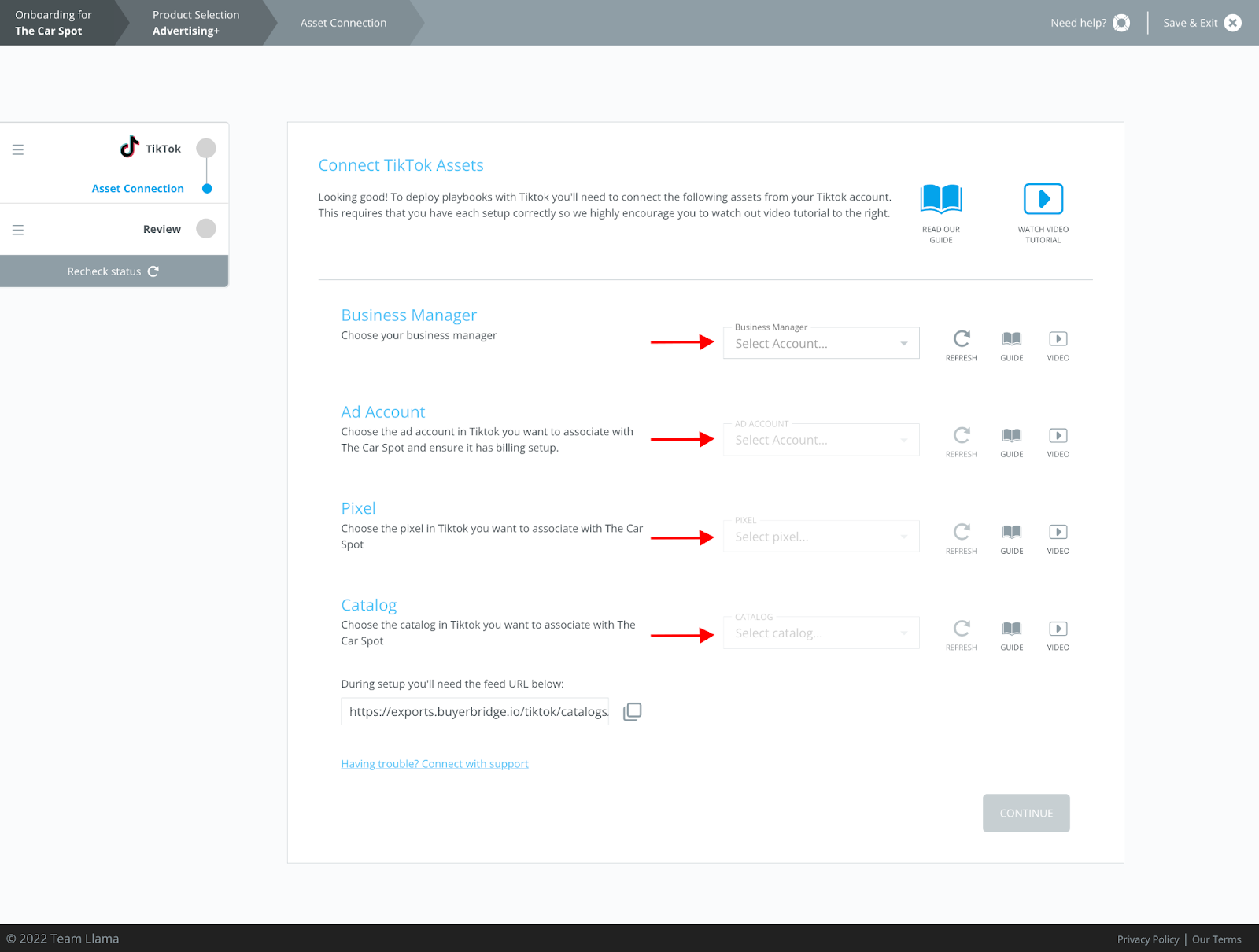Click the Save & Exit text
The height and width of the screenshot is (952, 1259).
click(1190, 23)
